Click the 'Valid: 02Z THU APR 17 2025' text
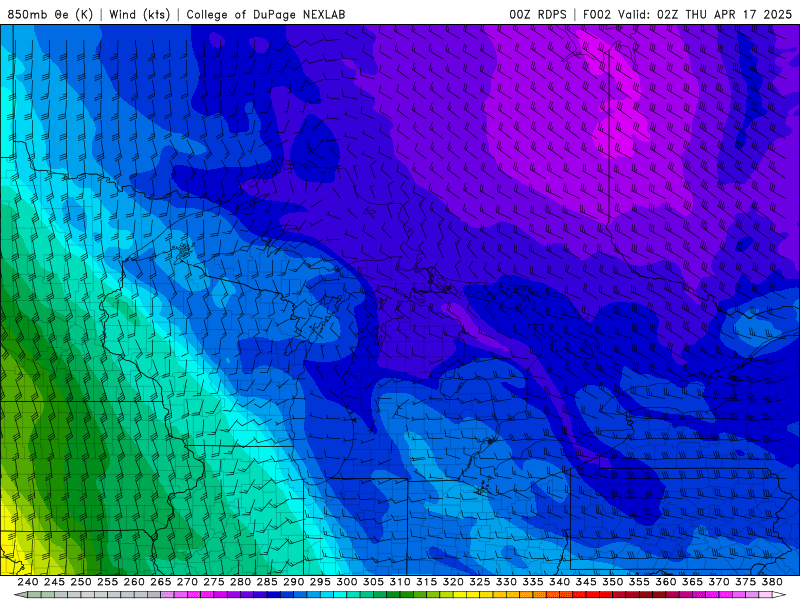Image resolution: width=800 pixels, height=600 pixels. click(705, 14)
